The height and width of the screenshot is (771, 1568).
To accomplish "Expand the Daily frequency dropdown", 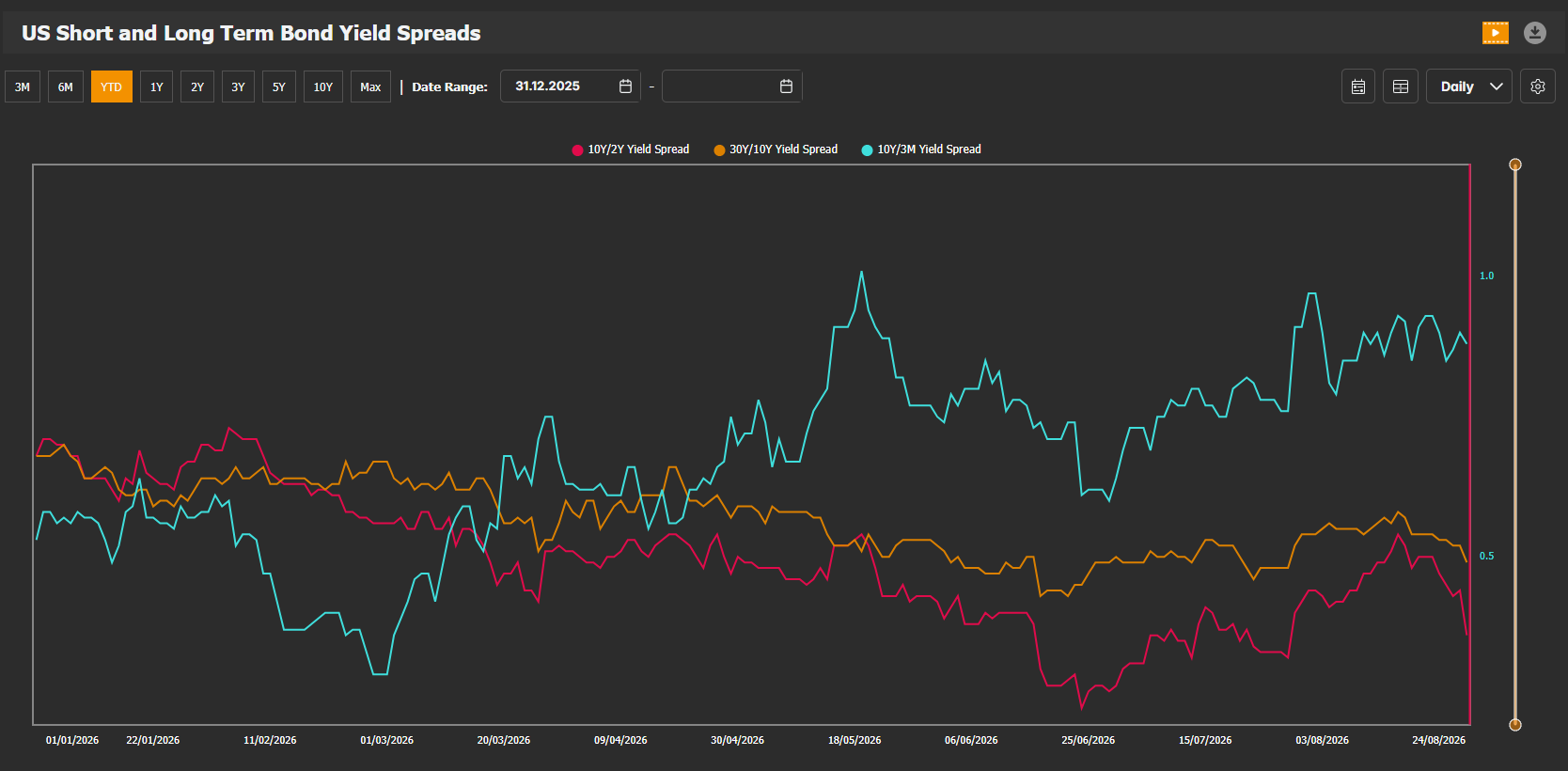I will click(1469, 87).
